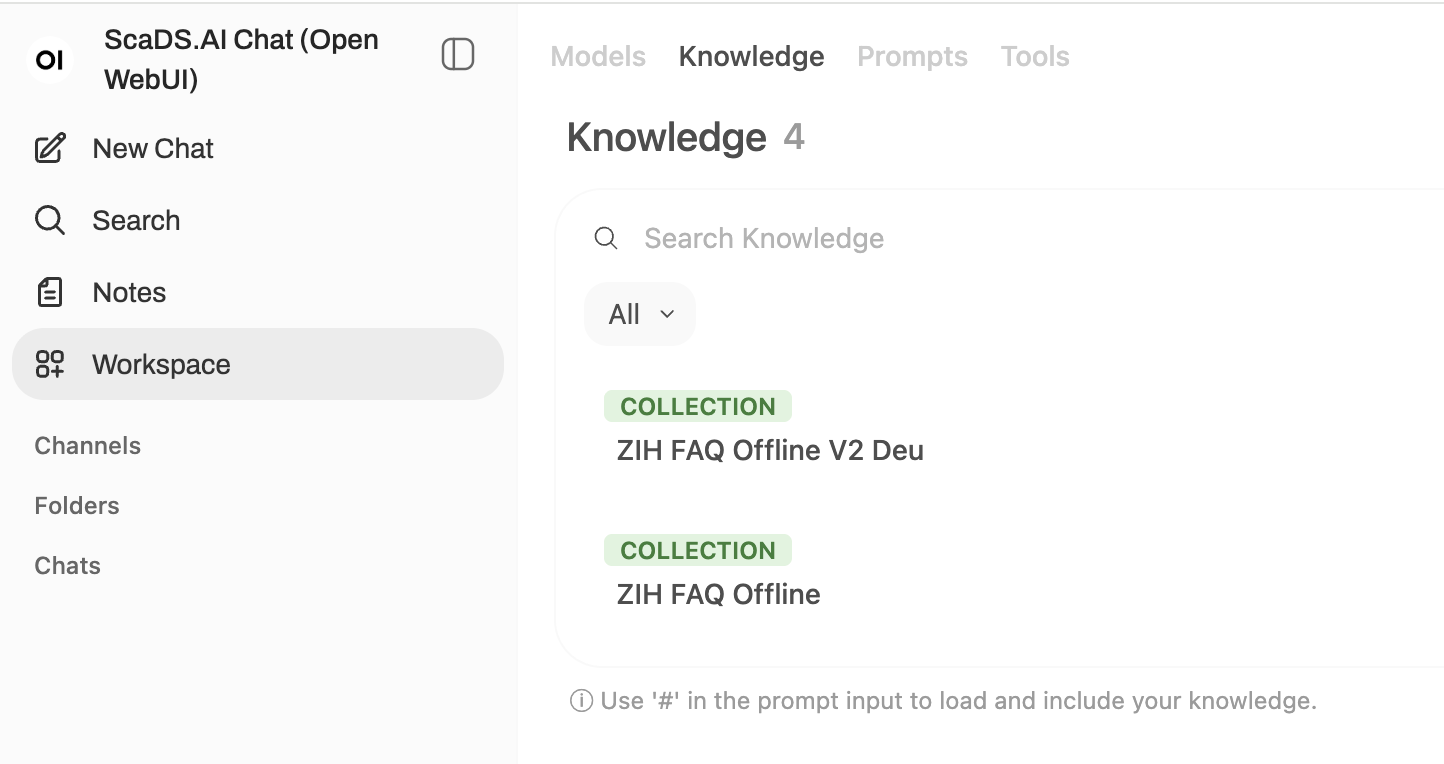Open Notes using the notebook icon
This screenshot has height=764, width=1444.
click(x=50, y=292)
